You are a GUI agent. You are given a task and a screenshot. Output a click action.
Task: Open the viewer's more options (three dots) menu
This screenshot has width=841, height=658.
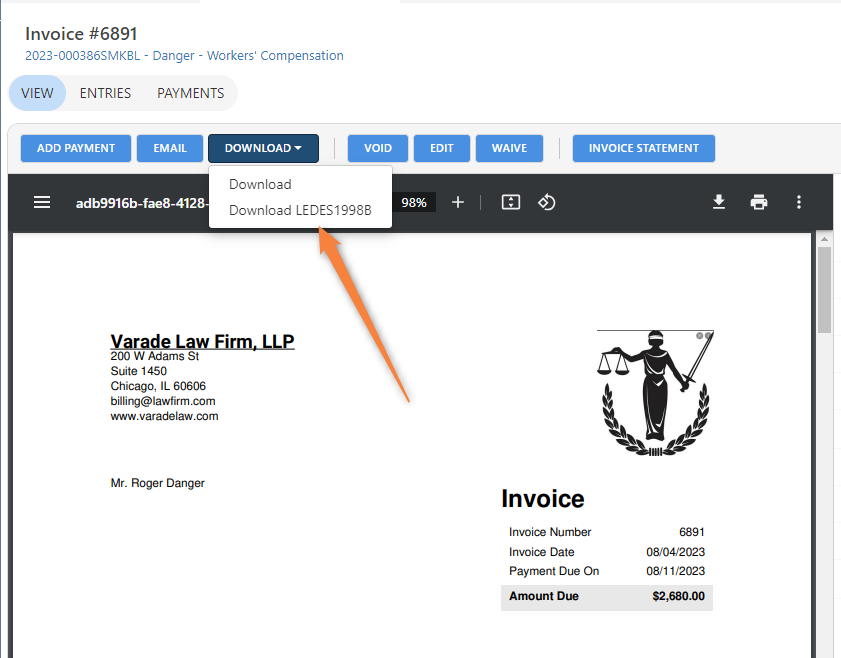(799, 202)
